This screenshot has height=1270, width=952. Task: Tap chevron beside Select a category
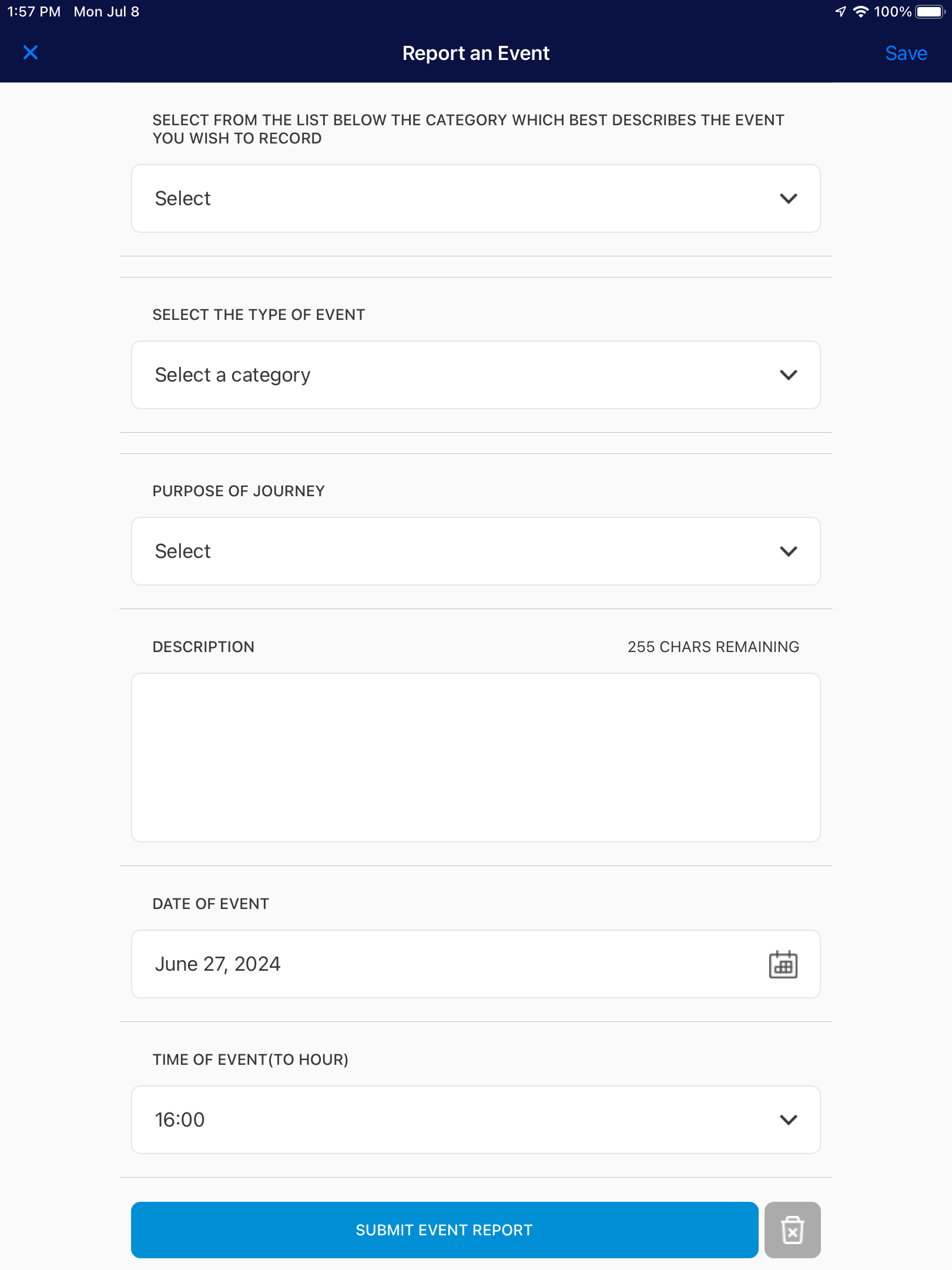coord(788,375)
